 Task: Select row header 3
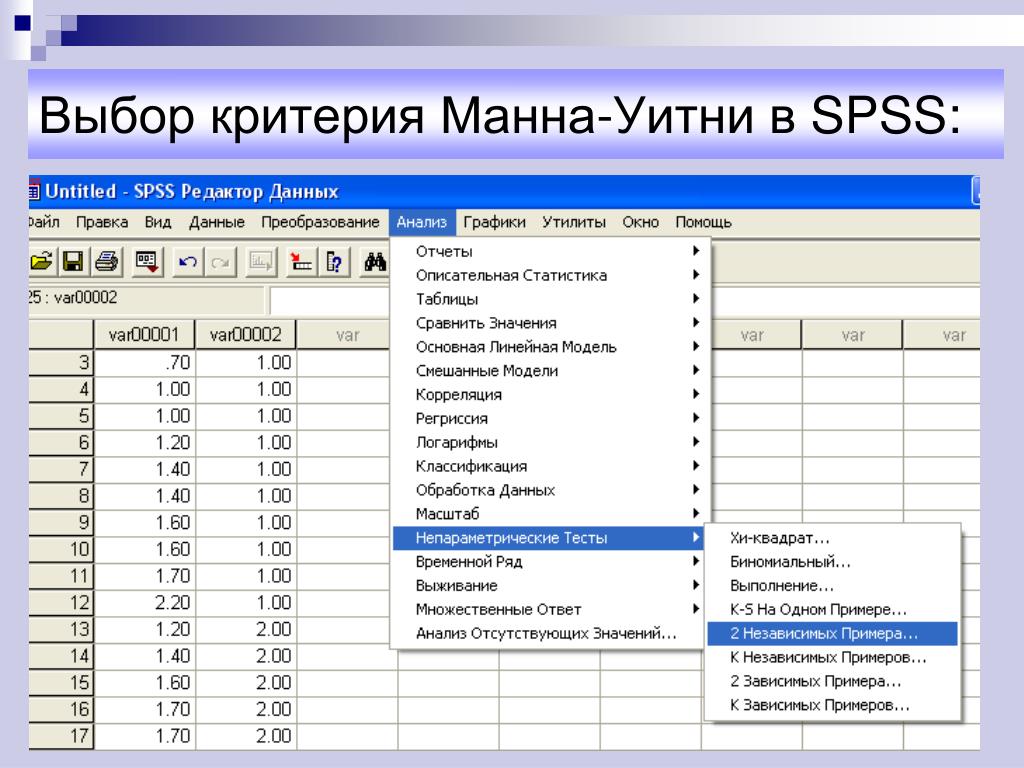[x=61, y=362]
